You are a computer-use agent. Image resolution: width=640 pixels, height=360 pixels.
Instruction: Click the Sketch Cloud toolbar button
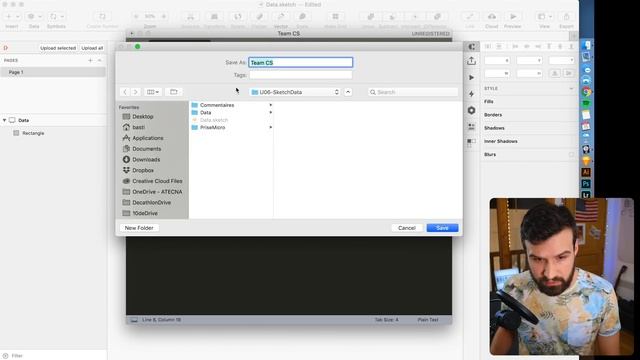pos(491,20)
